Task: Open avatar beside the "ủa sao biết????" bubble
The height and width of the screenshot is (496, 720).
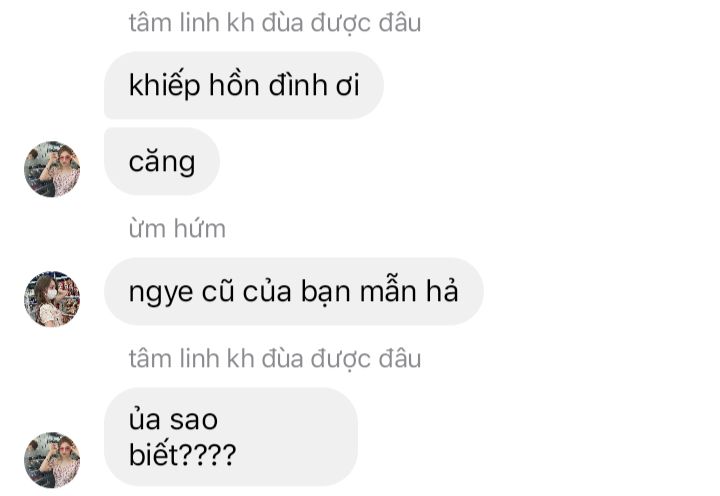Action: pos(52,460)
